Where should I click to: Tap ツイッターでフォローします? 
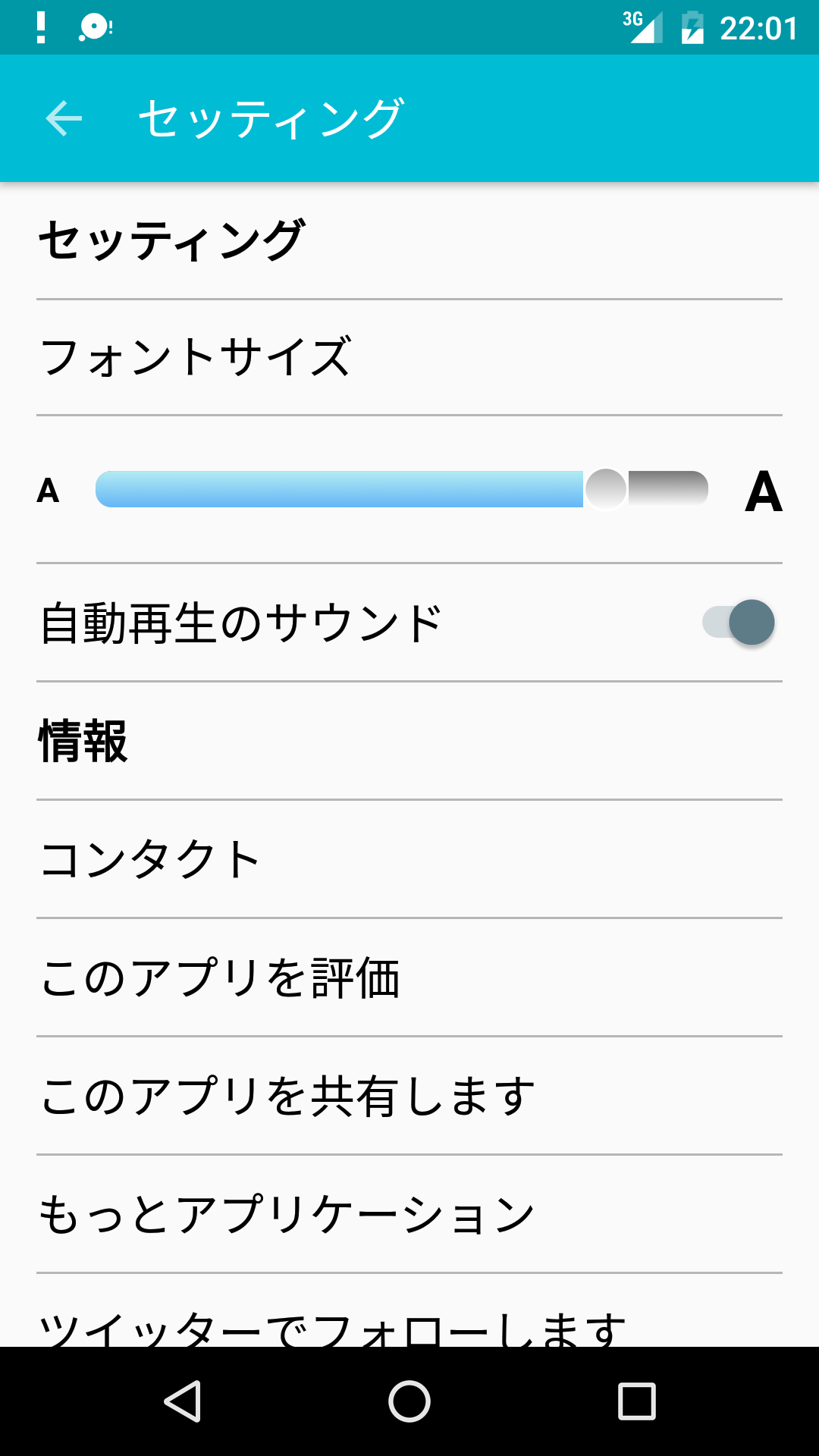click(409, 1310)
